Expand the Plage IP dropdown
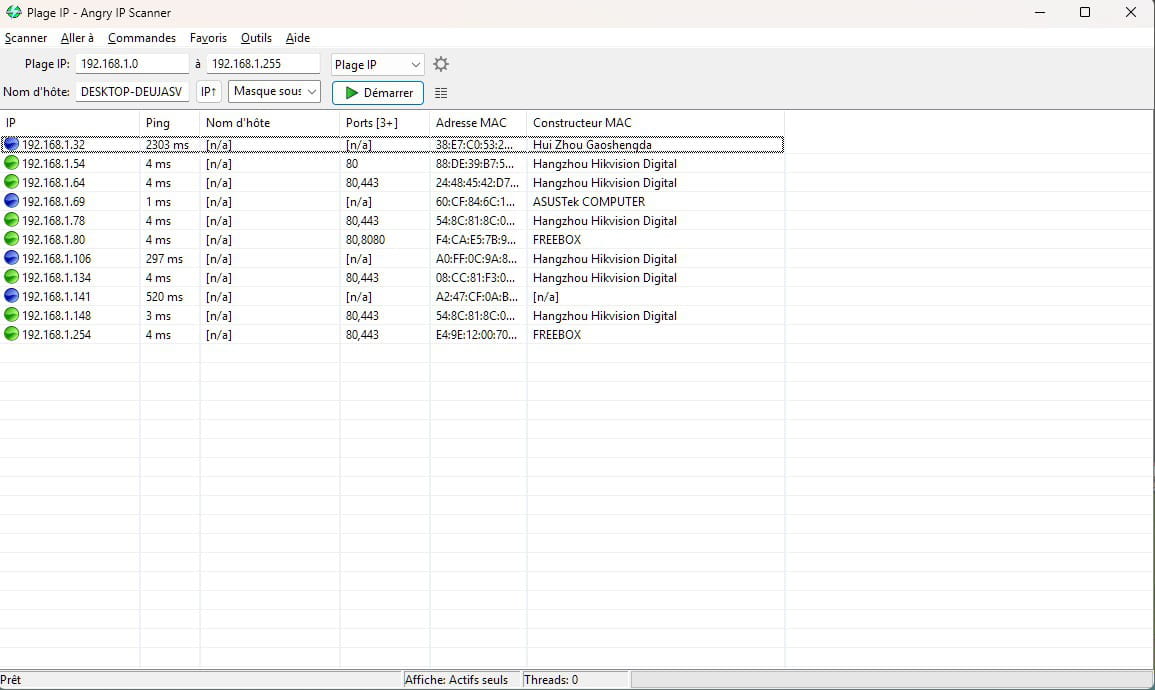1155x690 pixels. click(378, 64)
